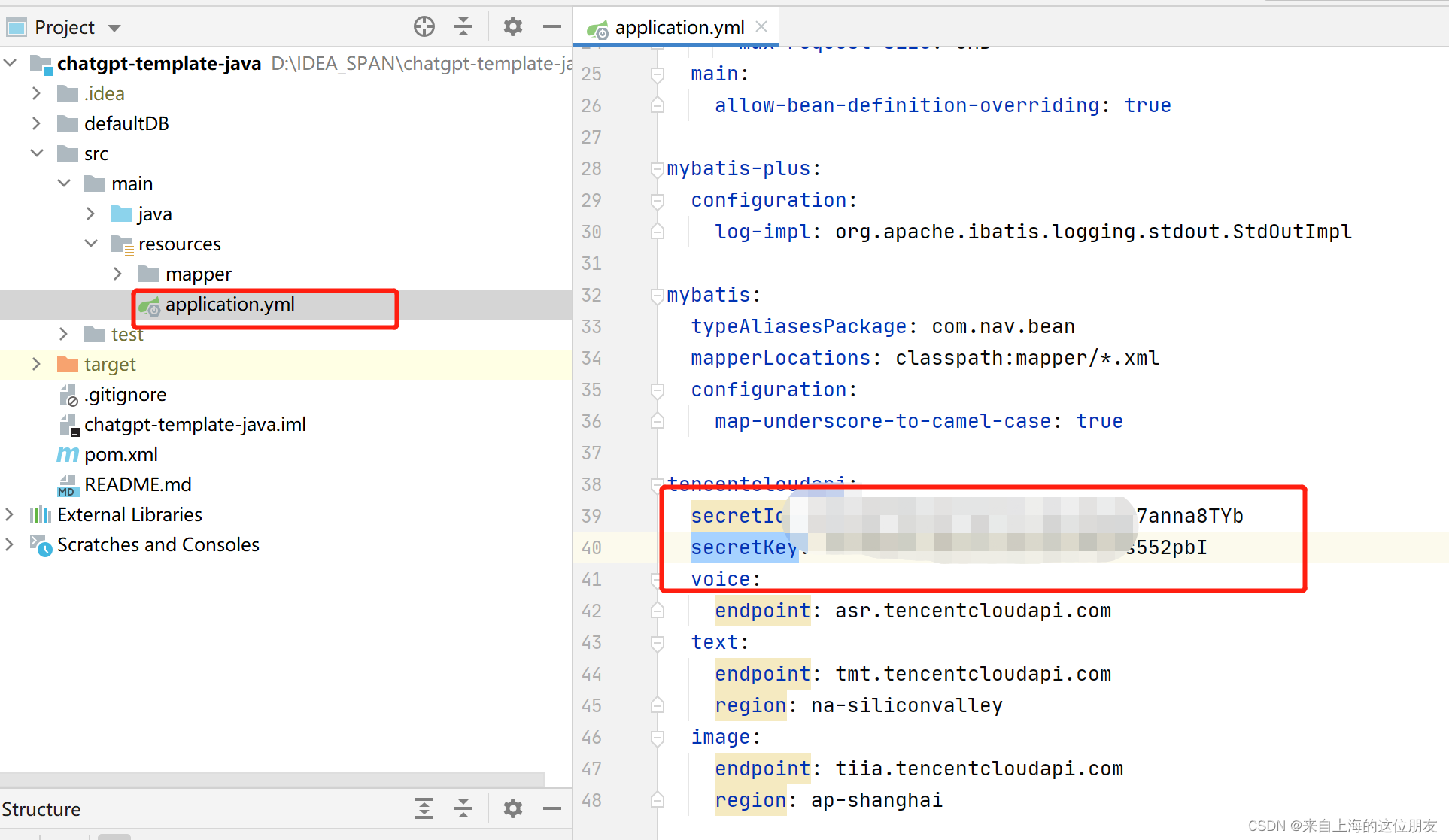Expand all icon in Structure panel
1449x840 pixels.
[x=424, y=808]
